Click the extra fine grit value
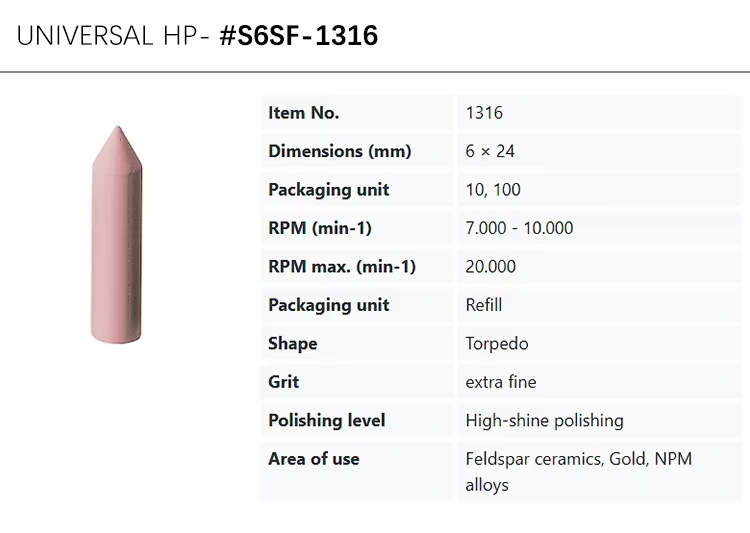The image size is (750, 533). (501, 382)
